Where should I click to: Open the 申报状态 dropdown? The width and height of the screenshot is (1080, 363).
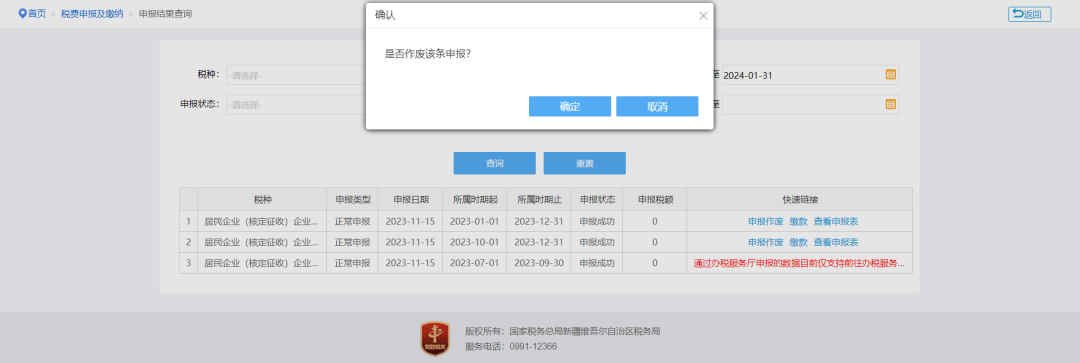pos(296,105)
